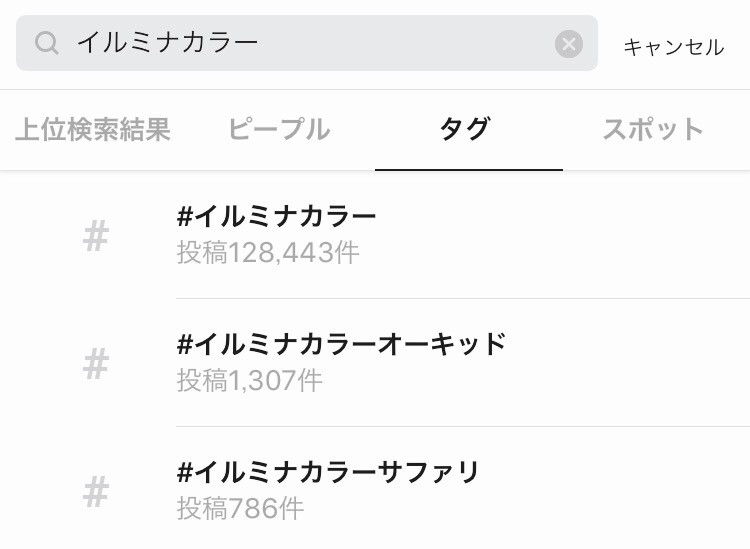This screenshot has width=750, height=549.
Task: Open the #イルミナカラーサファリ hashtag result
Action: pos(328,472)
